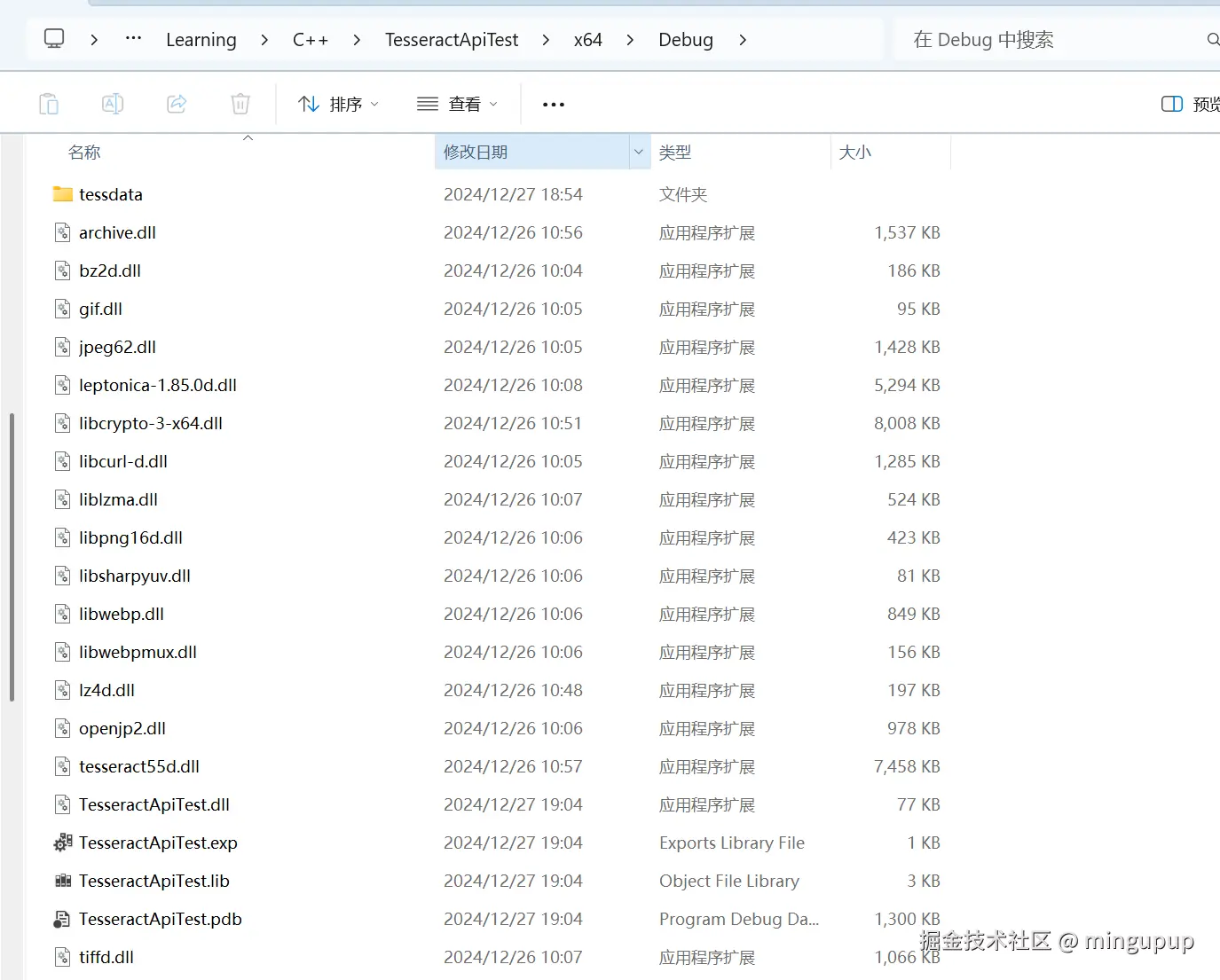Screen dimensions: 1220x980
Task: Select the libwebpmux.dll file name
Action: point(138,652)
